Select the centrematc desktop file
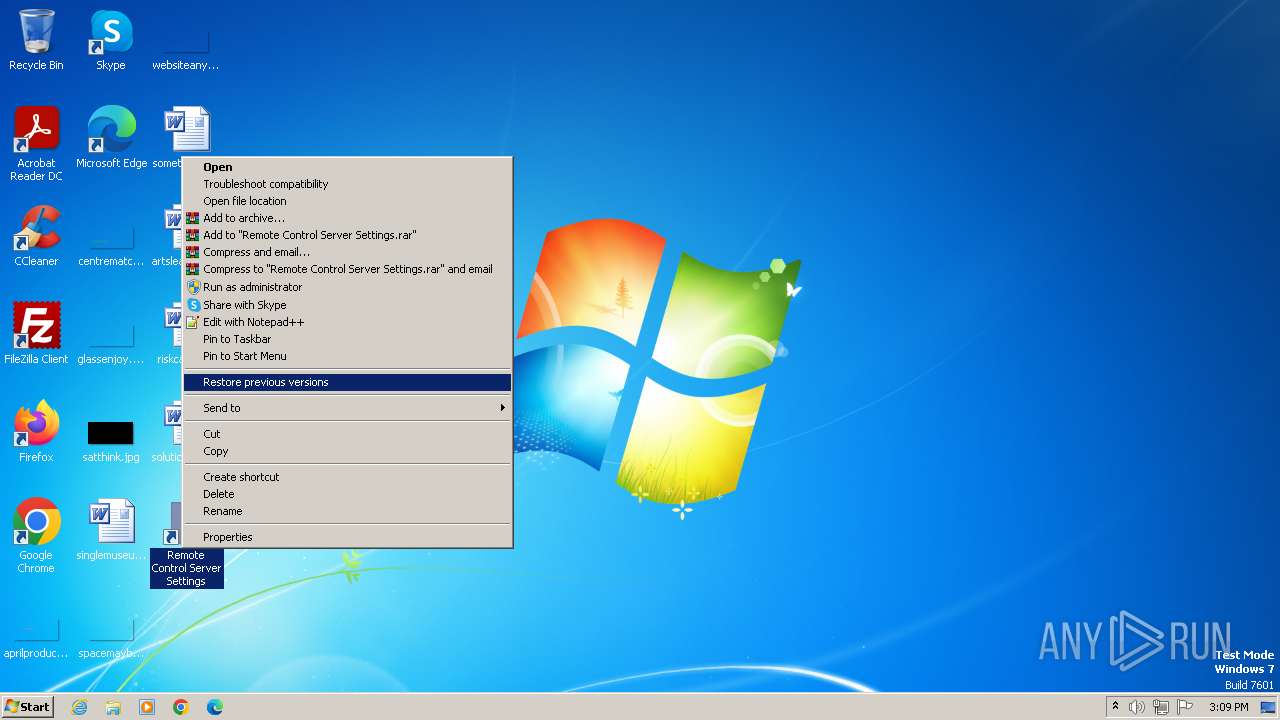Viewport: 1280px width, 720px height. pyautogui.click(x=111, y=246)
